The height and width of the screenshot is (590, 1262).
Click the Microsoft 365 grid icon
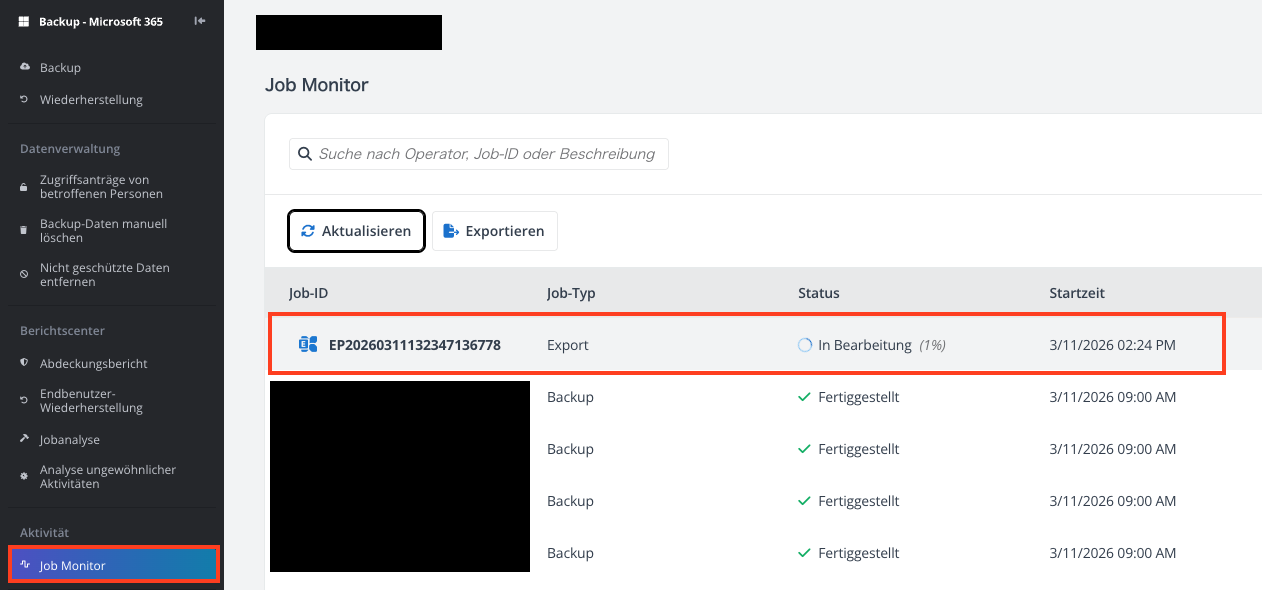coord(24,22)
